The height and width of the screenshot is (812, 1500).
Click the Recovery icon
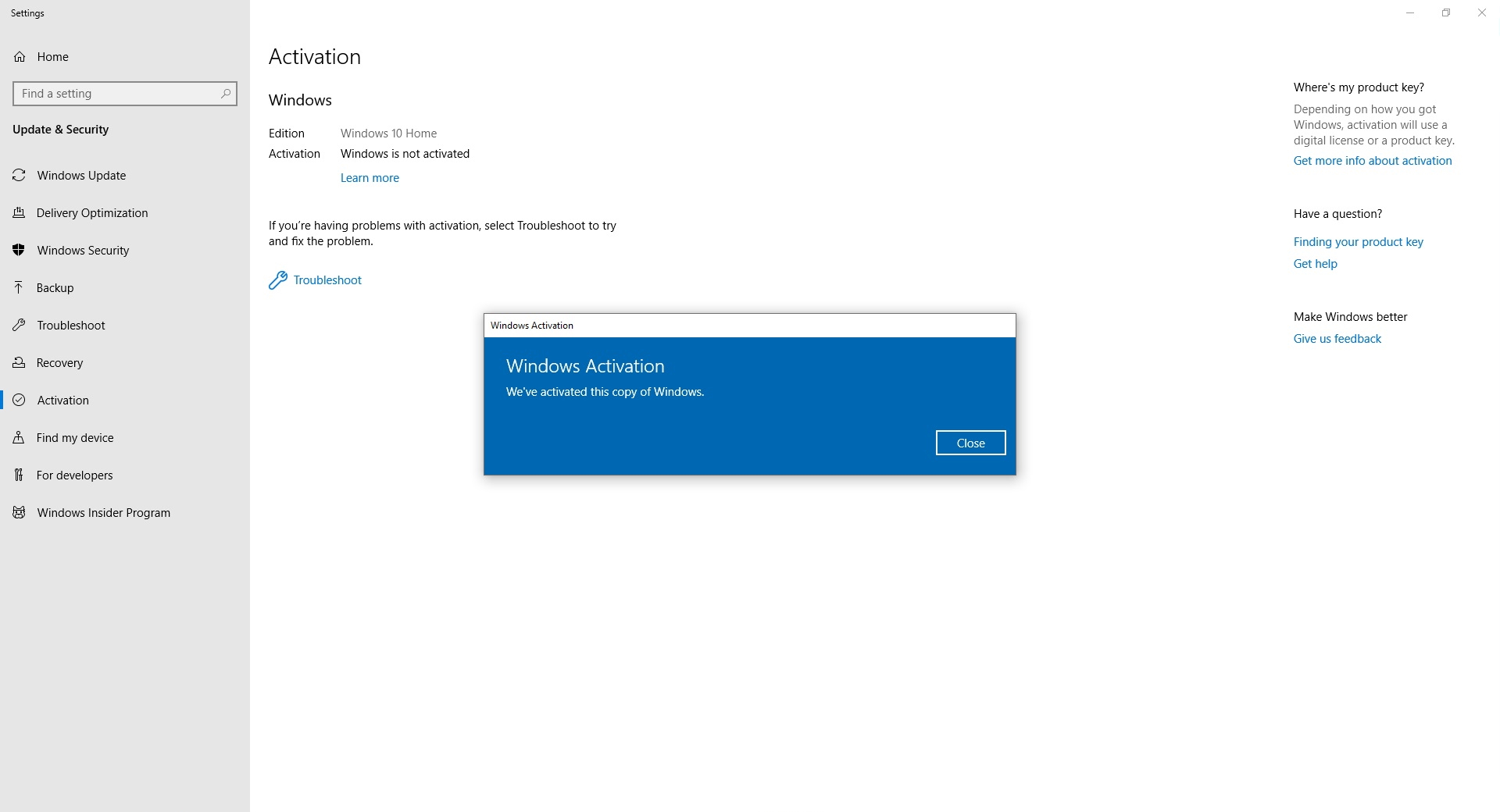[x=20, y=363]
